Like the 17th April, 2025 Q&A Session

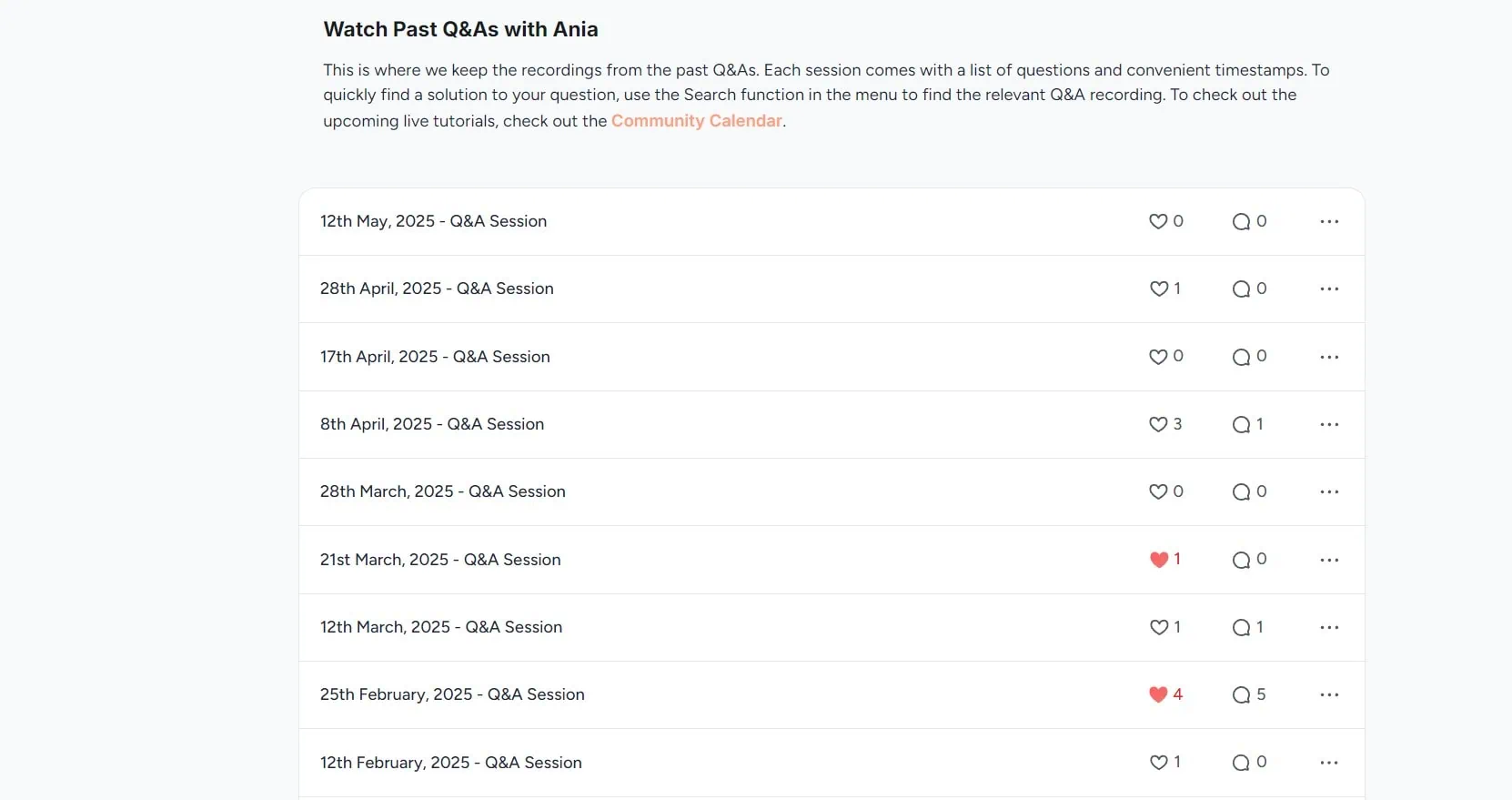[x=1158, y=357]
